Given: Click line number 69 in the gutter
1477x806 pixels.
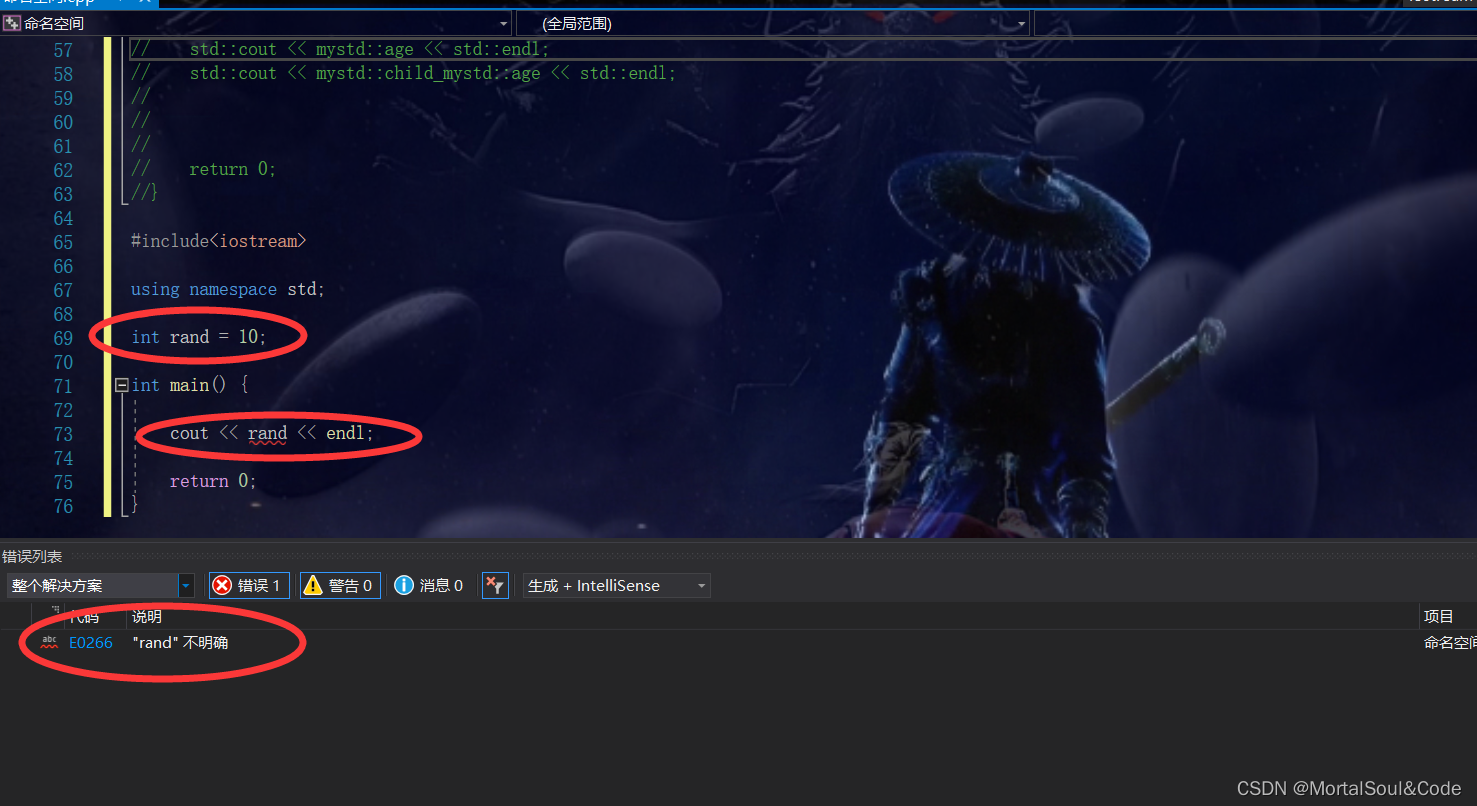Looking at the screenshot, I should click(63, 338).
